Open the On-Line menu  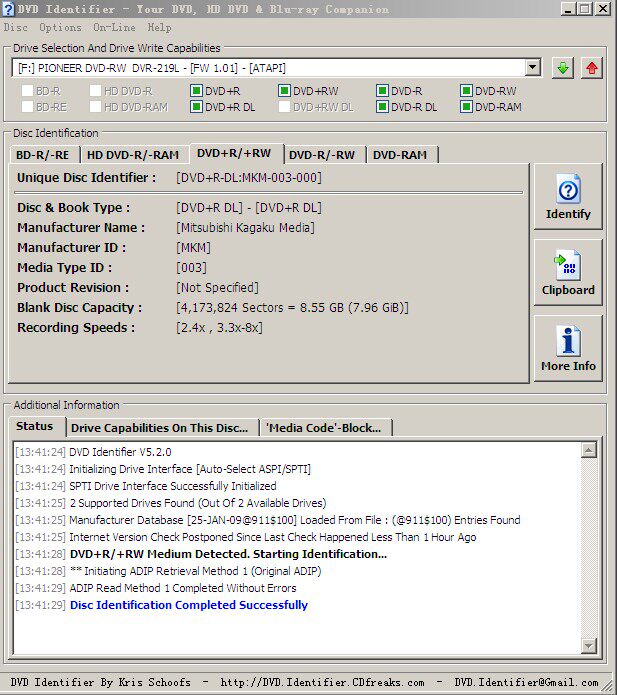(x=114, y=27)
